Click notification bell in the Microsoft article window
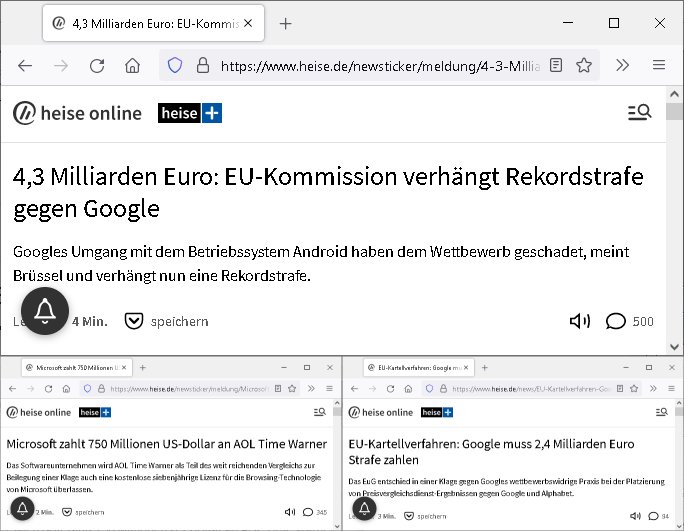684x531 pixels. (23, 509)
